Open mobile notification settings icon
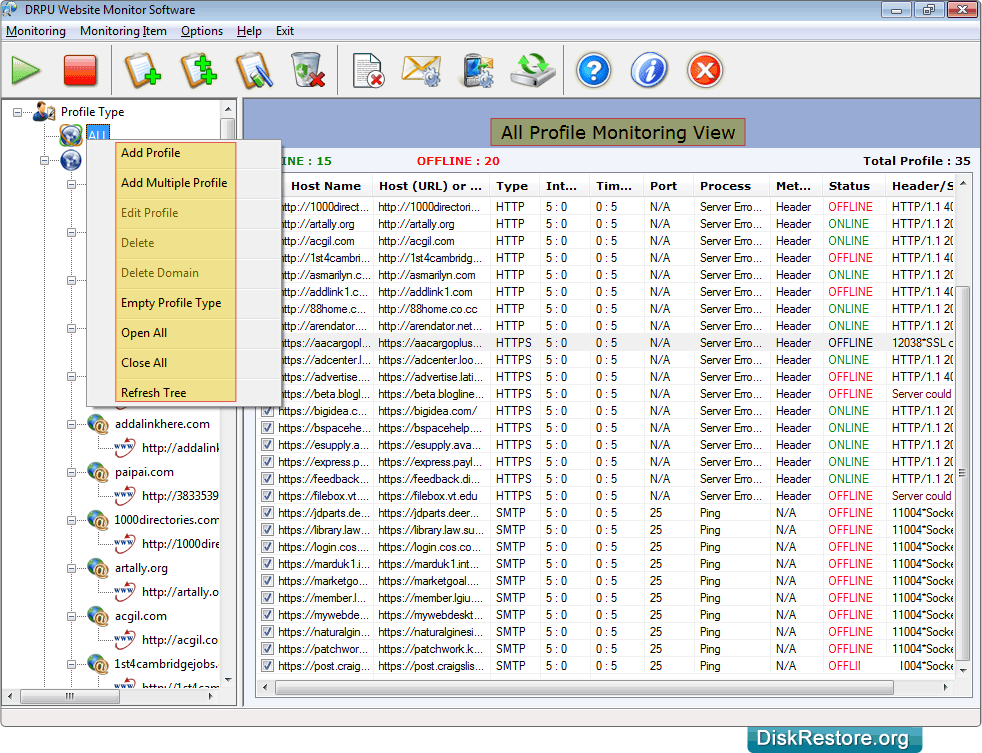This screenshot has width=982, height=753. click(477, 70)
